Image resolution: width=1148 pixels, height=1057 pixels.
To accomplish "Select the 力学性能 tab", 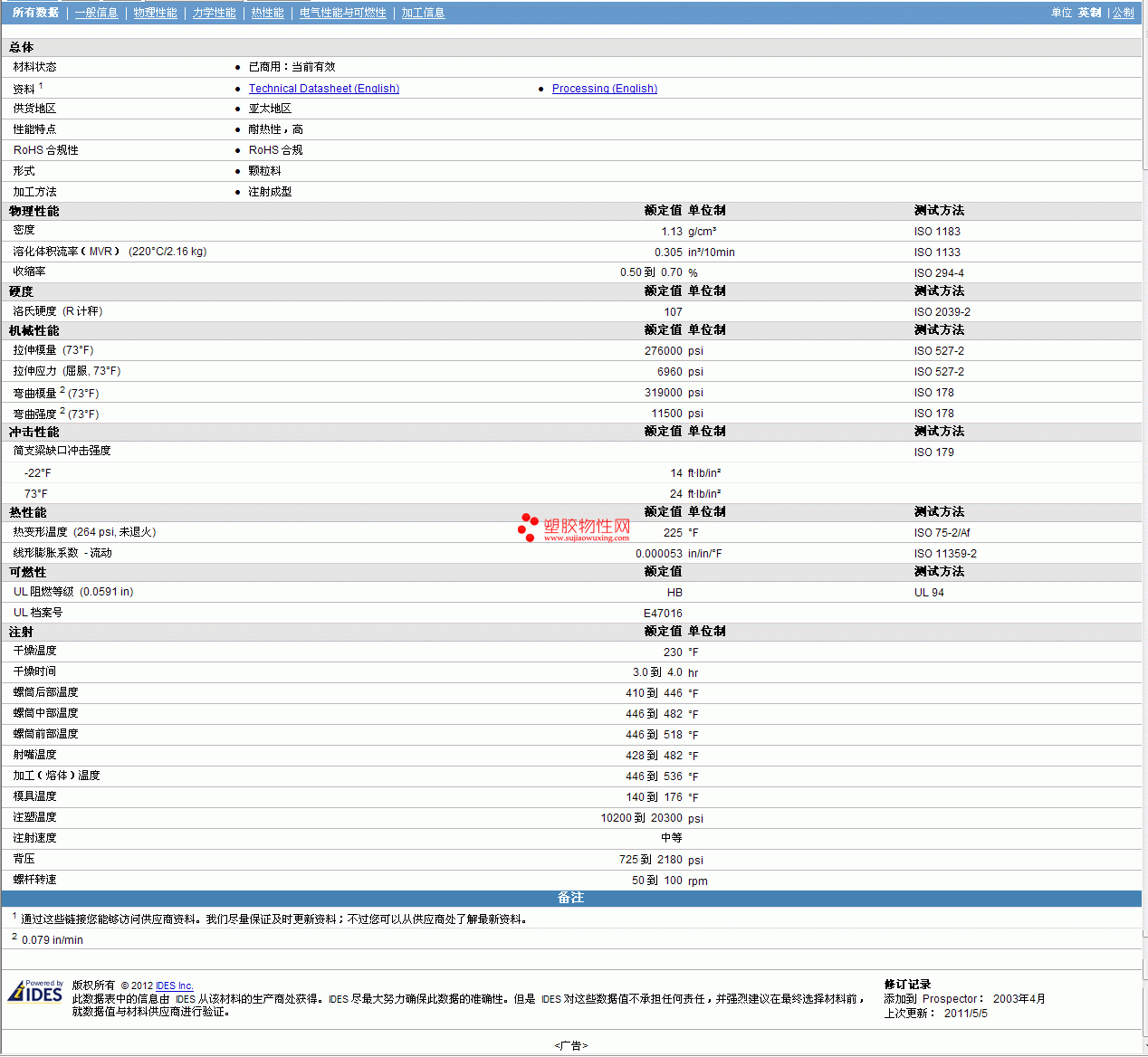I will tap(214, 13).
